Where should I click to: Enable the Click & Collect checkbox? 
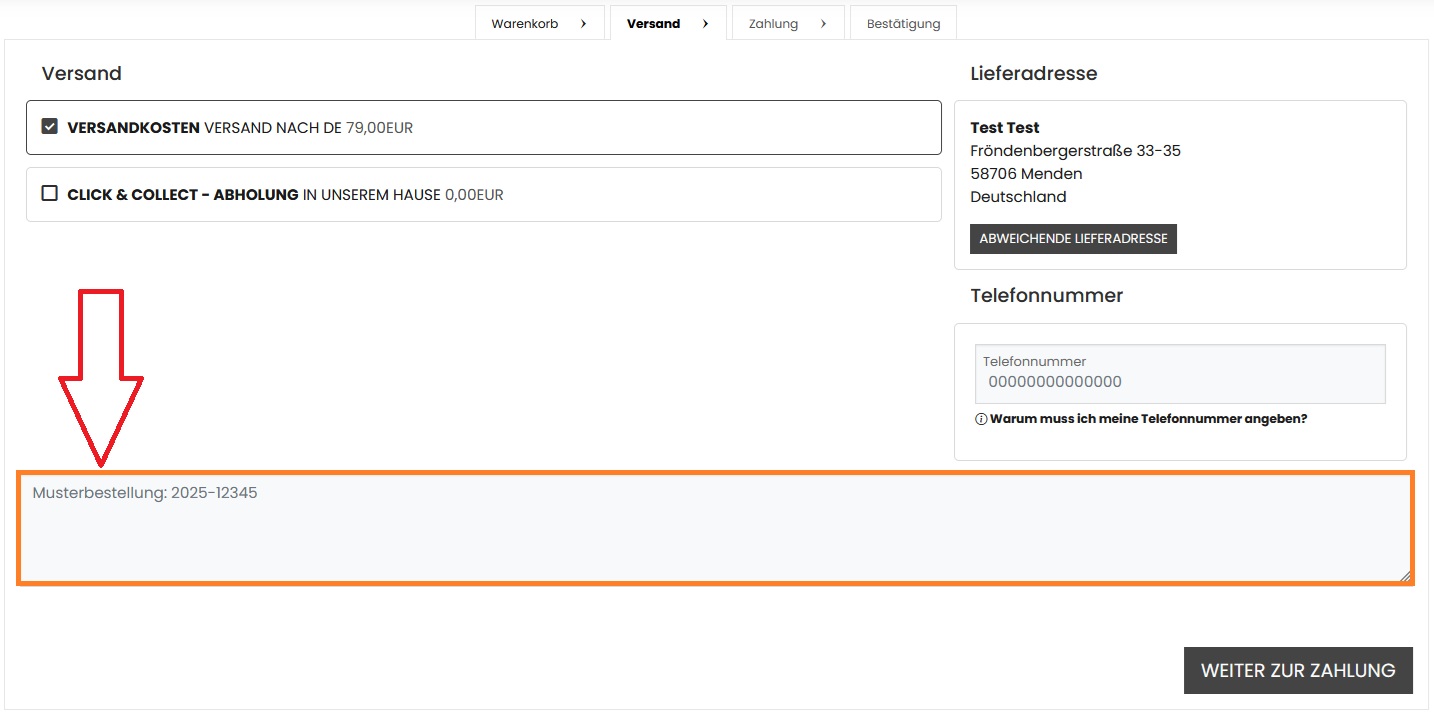tap(49, 194)
